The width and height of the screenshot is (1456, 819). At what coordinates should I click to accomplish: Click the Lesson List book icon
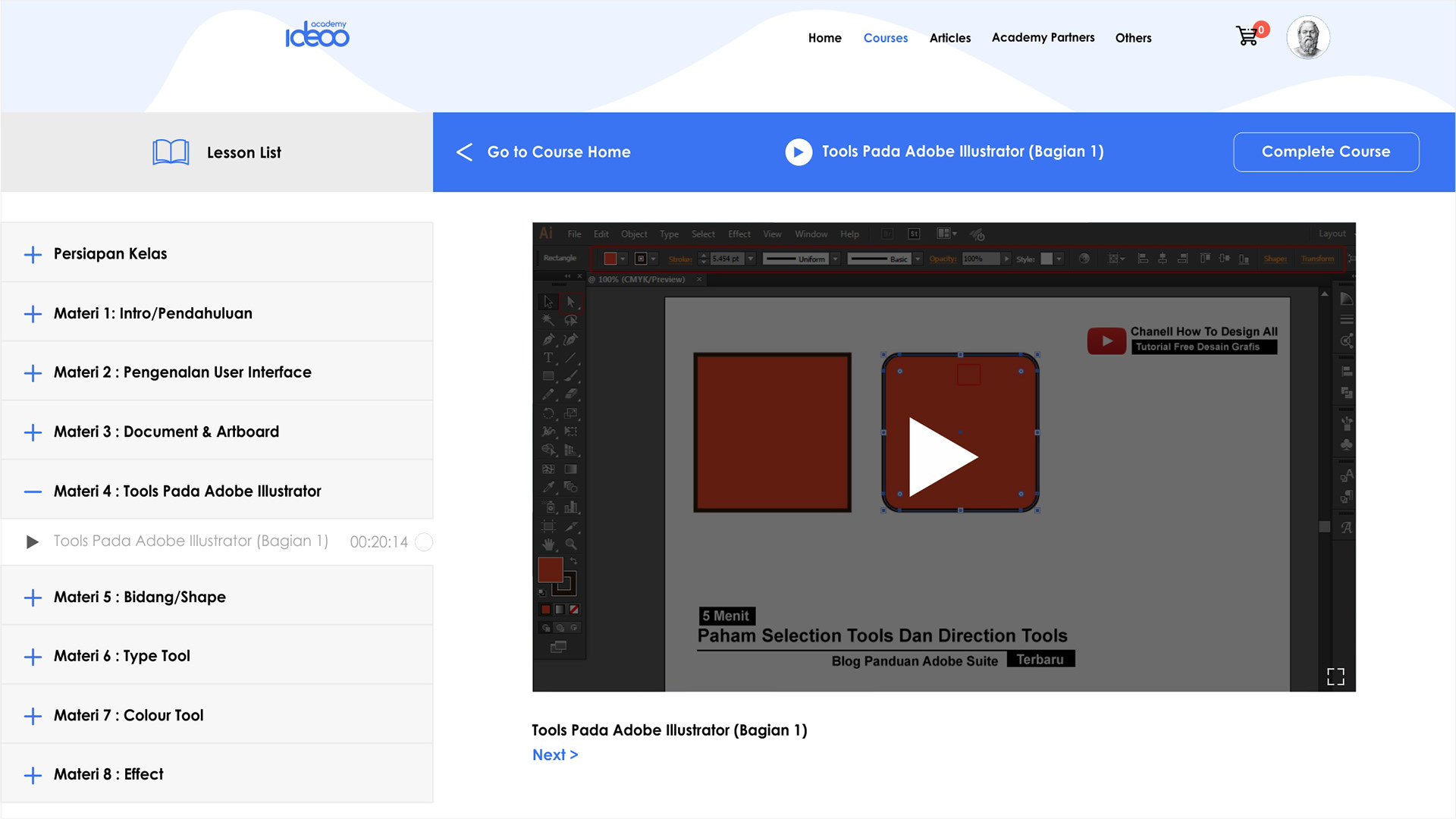[x=171, y=152]
